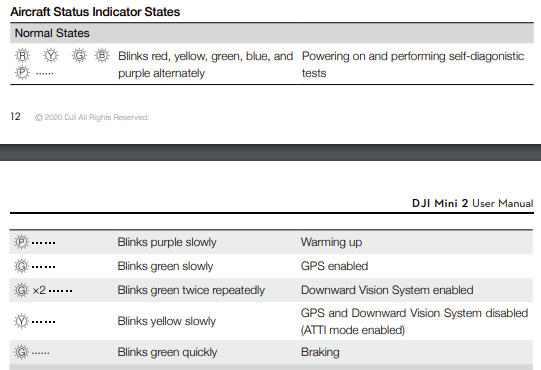The image size is (541, 370).
Task: Click the page number 12
Action: pyautogui.click(x=16, y=116)
